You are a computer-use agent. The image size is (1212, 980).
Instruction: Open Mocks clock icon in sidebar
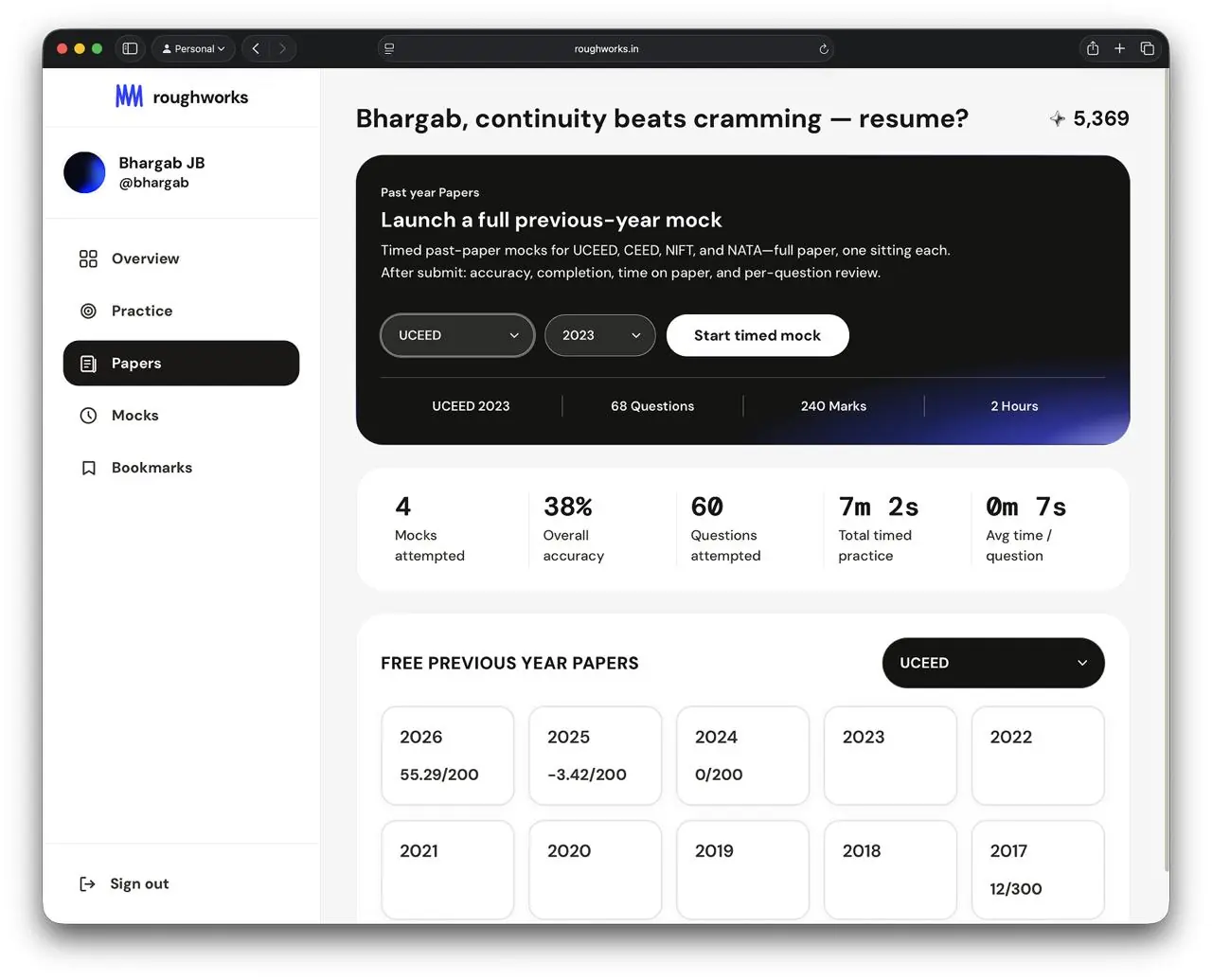click(88, 415)
